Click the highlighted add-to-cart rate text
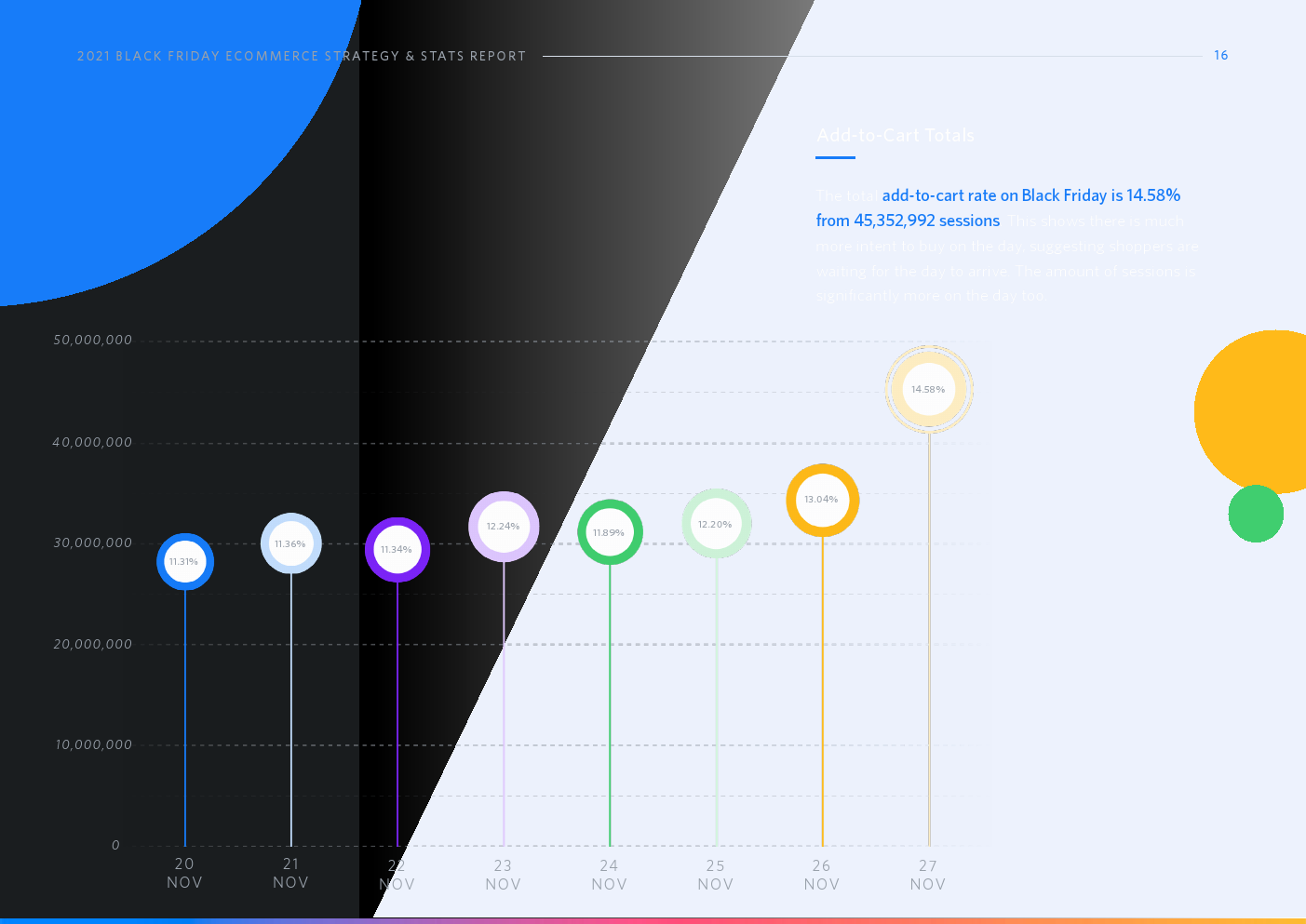Viewport: 1306px width, 924px height. point(1030,195)
